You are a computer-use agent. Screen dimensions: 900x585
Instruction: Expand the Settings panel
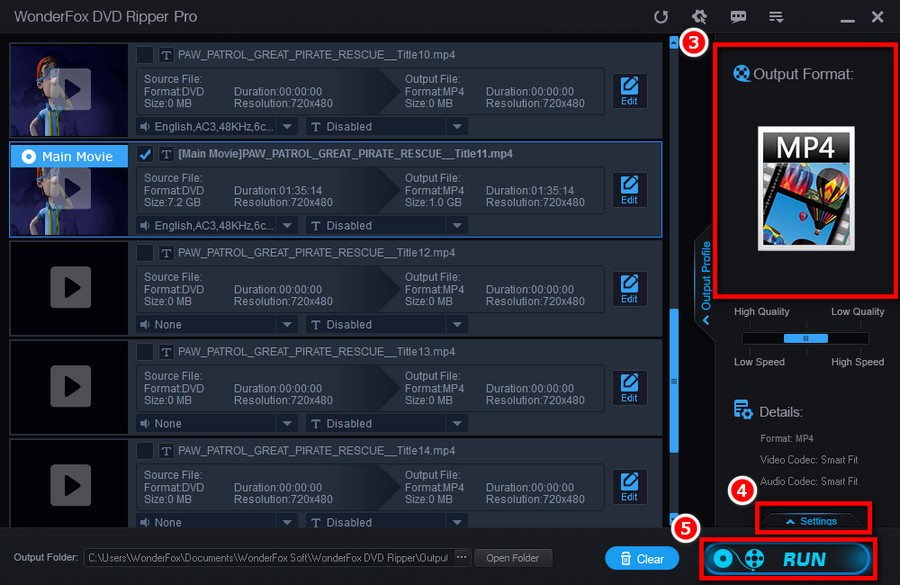pyautogui.click(x=812, y=521)
